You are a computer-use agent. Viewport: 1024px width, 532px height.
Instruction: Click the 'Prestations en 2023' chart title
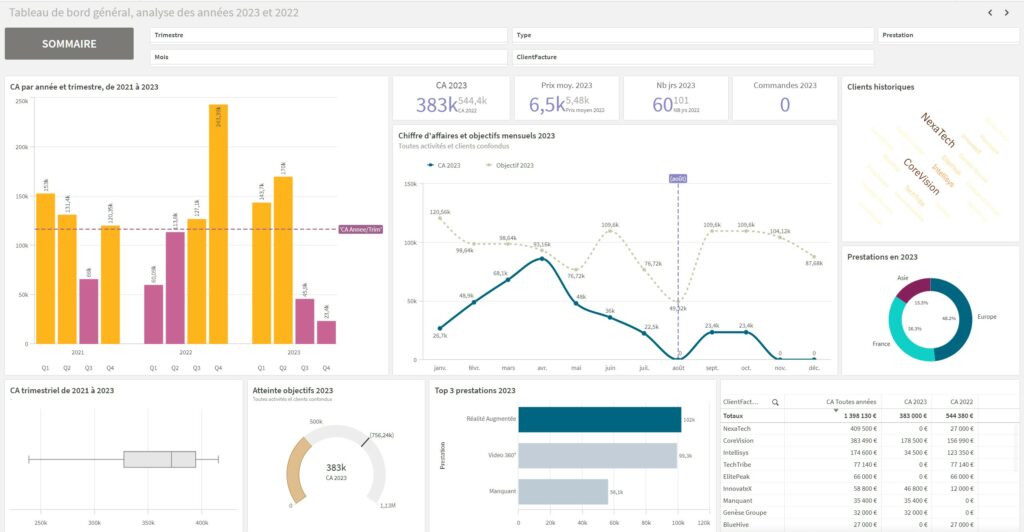tap(882, 257)
